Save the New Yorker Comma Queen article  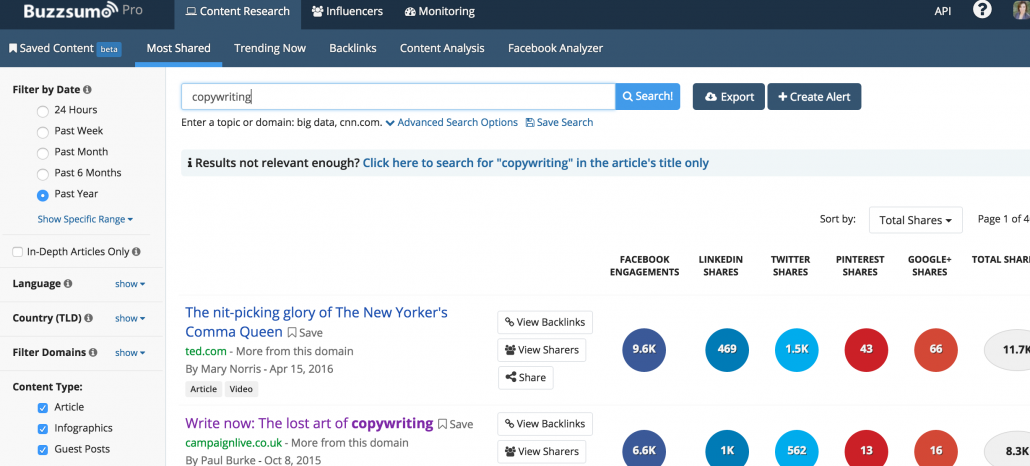305,333
